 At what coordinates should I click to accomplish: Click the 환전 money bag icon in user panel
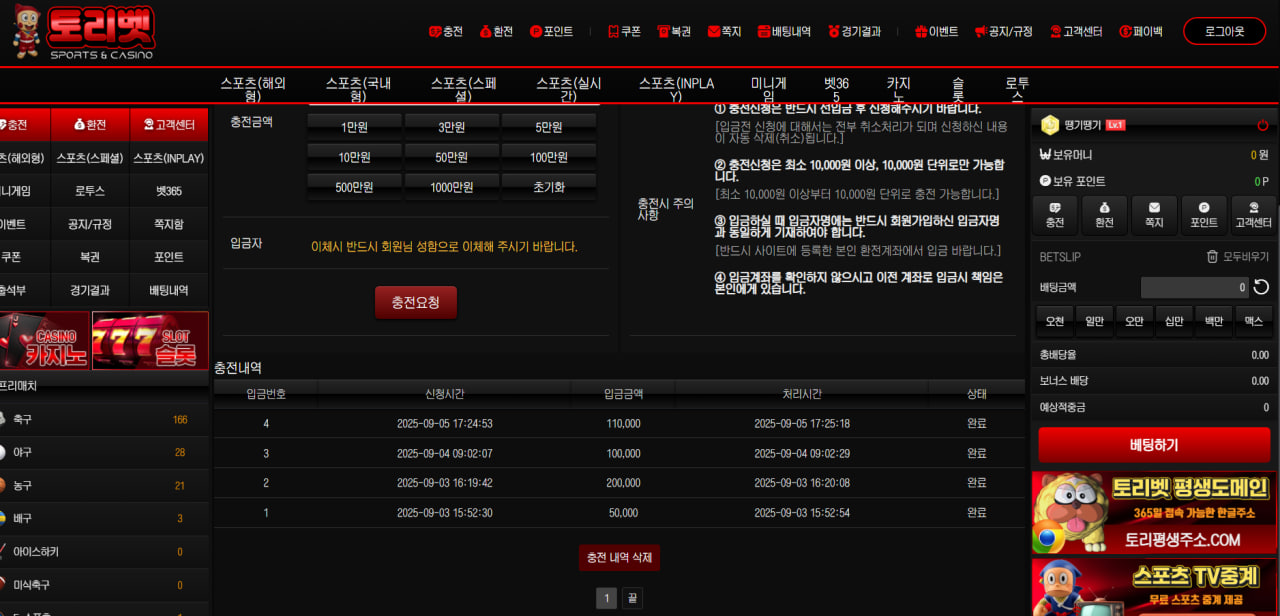(x=1104, y=215)
